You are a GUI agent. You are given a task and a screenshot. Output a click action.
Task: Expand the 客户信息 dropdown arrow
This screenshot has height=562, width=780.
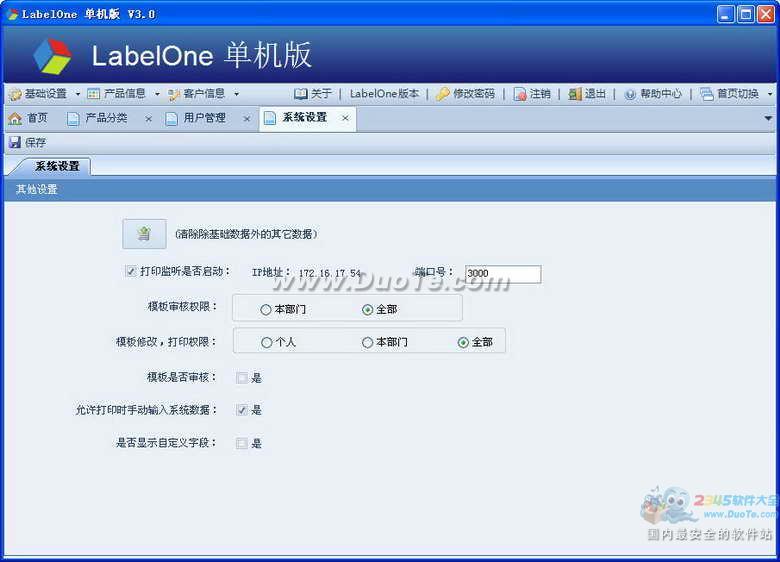pos(236,94)
